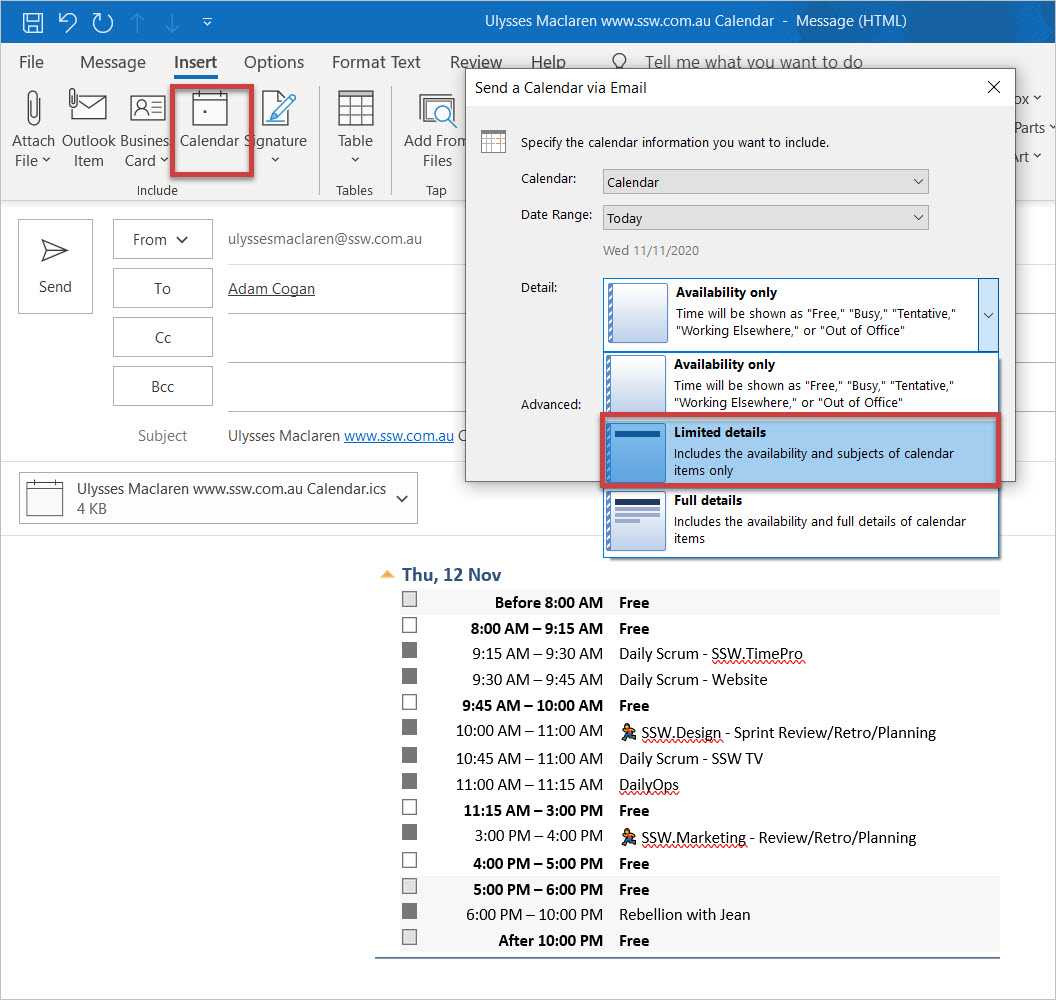The image size is (1056, 1000).
Task: Open the Options ribbon tab
Action: pyautogui.click(x=274, y=62)
